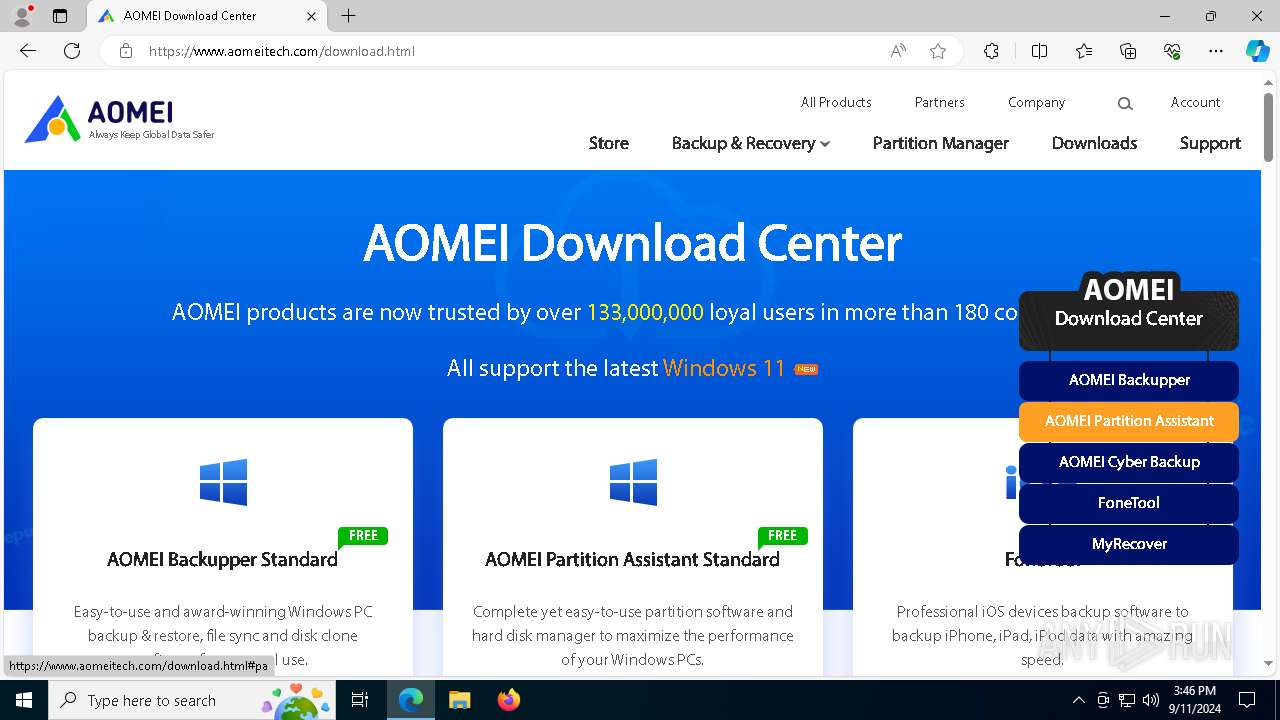This screenshot has height=720, width=1280.
Task: Open a new tab with plus icon
Action: click(x=348, y=16)
